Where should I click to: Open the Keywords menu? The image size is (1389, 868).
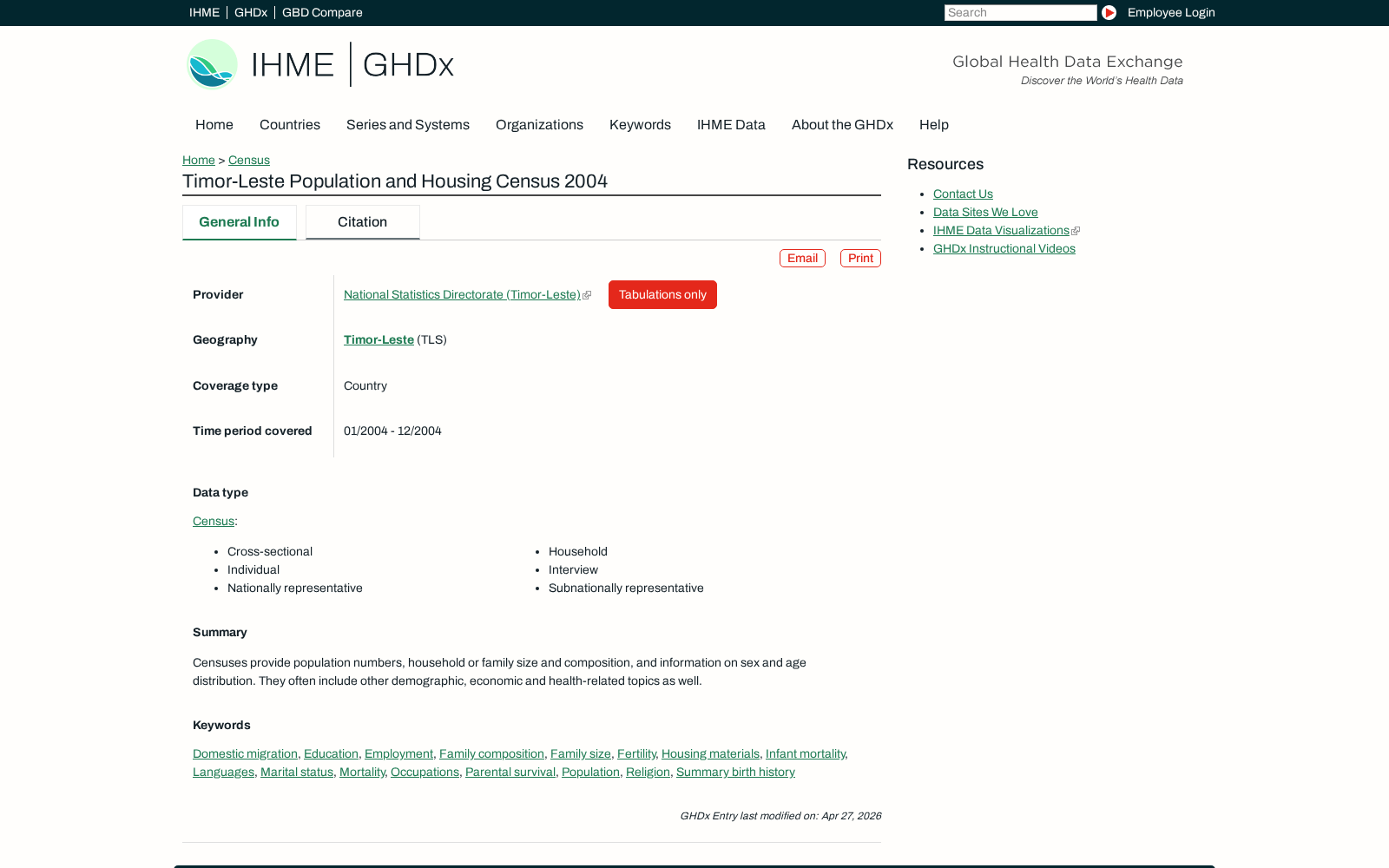640,125
